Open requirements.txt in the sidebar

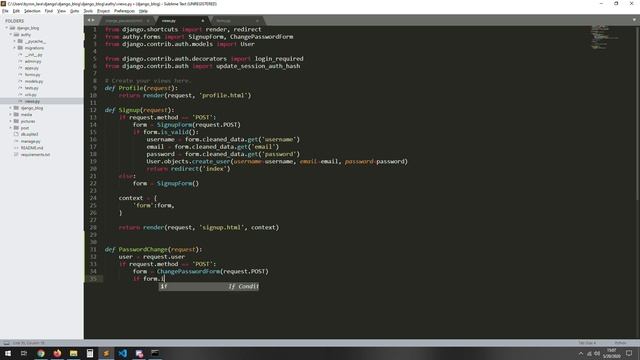click(35, 155)
